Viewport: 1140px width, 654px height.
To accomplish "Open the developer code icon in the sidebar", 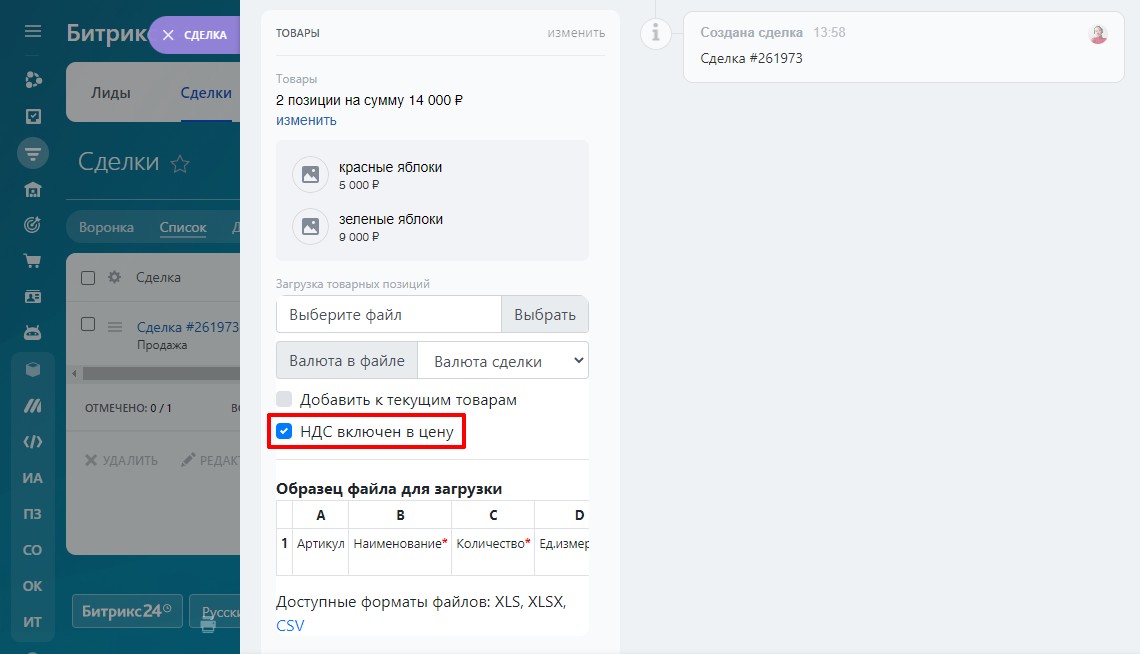I will pyautogui.click(x=33, y=442).
